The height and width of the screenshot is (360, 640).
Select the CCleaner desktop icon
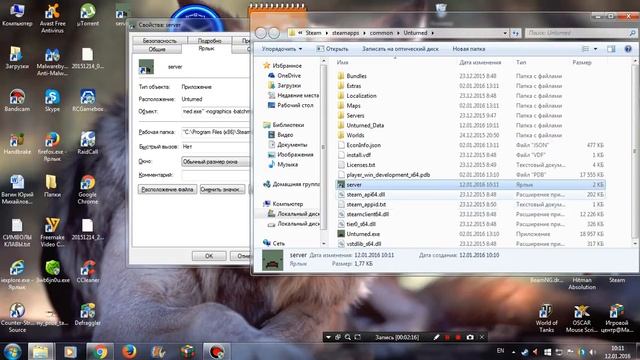click(x=88, y=271)
